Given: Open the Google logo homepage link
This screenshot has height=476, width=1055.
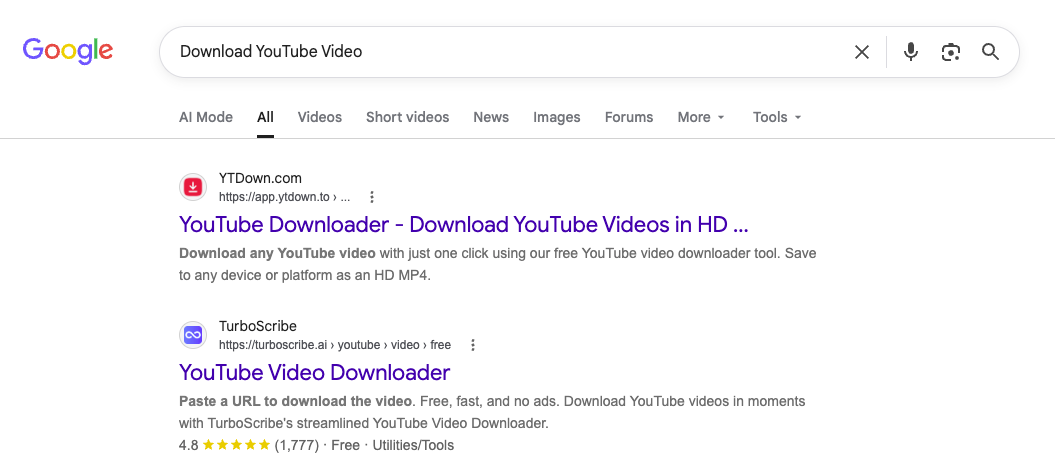Looking at the screenshot, I should coord(68,51).
